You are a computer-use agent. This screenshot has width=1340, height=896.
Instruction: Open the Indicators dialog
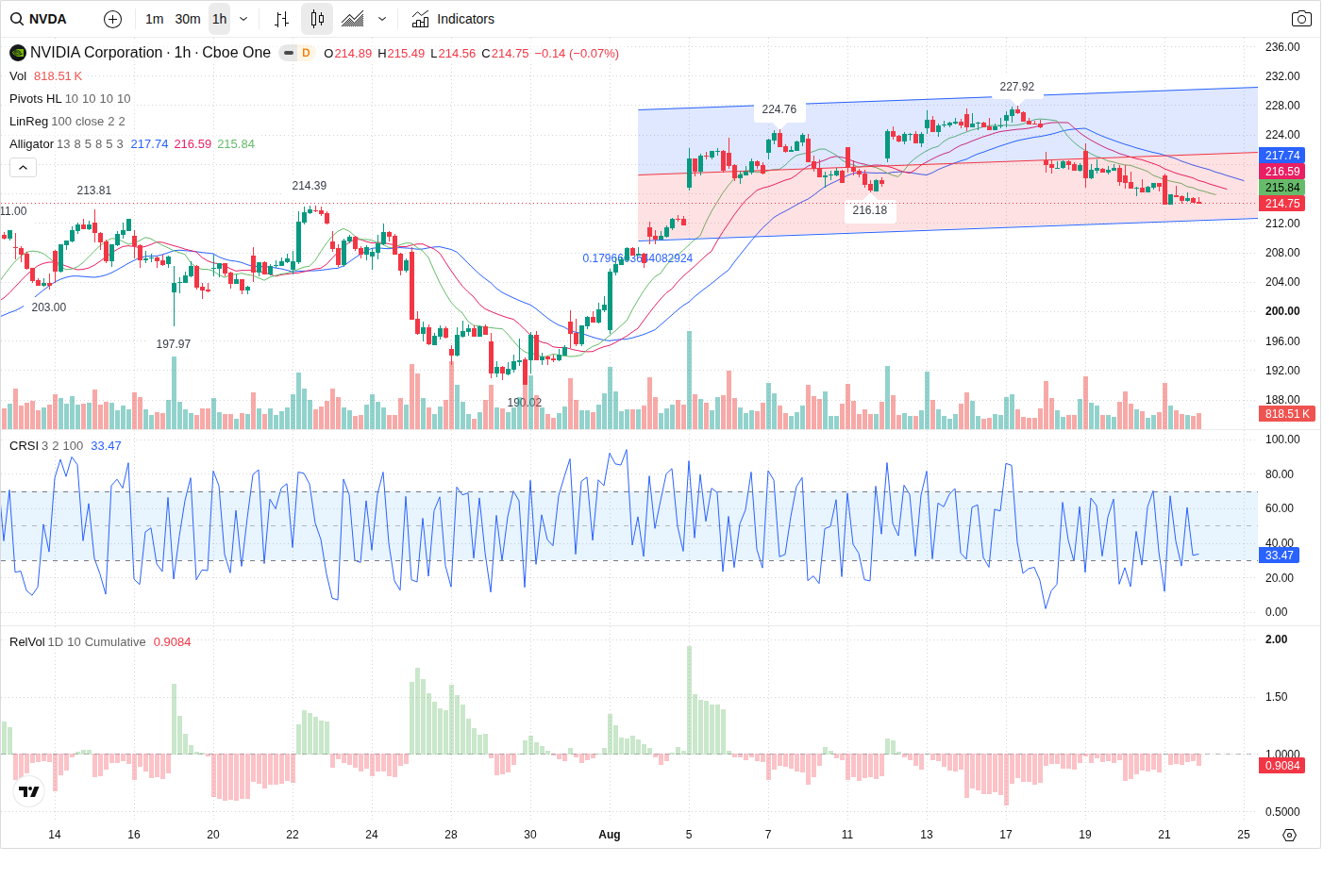point(453,19)
